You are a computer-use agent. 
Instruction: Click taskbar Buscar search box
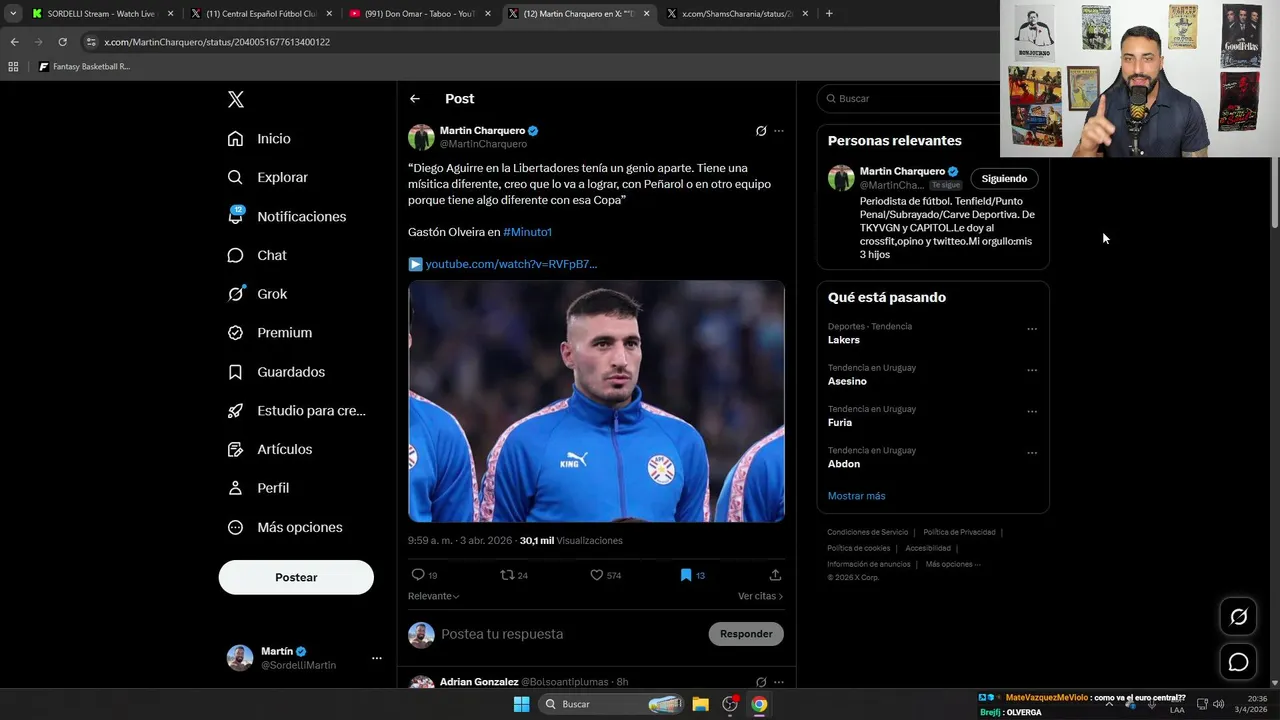pos(612,704)
